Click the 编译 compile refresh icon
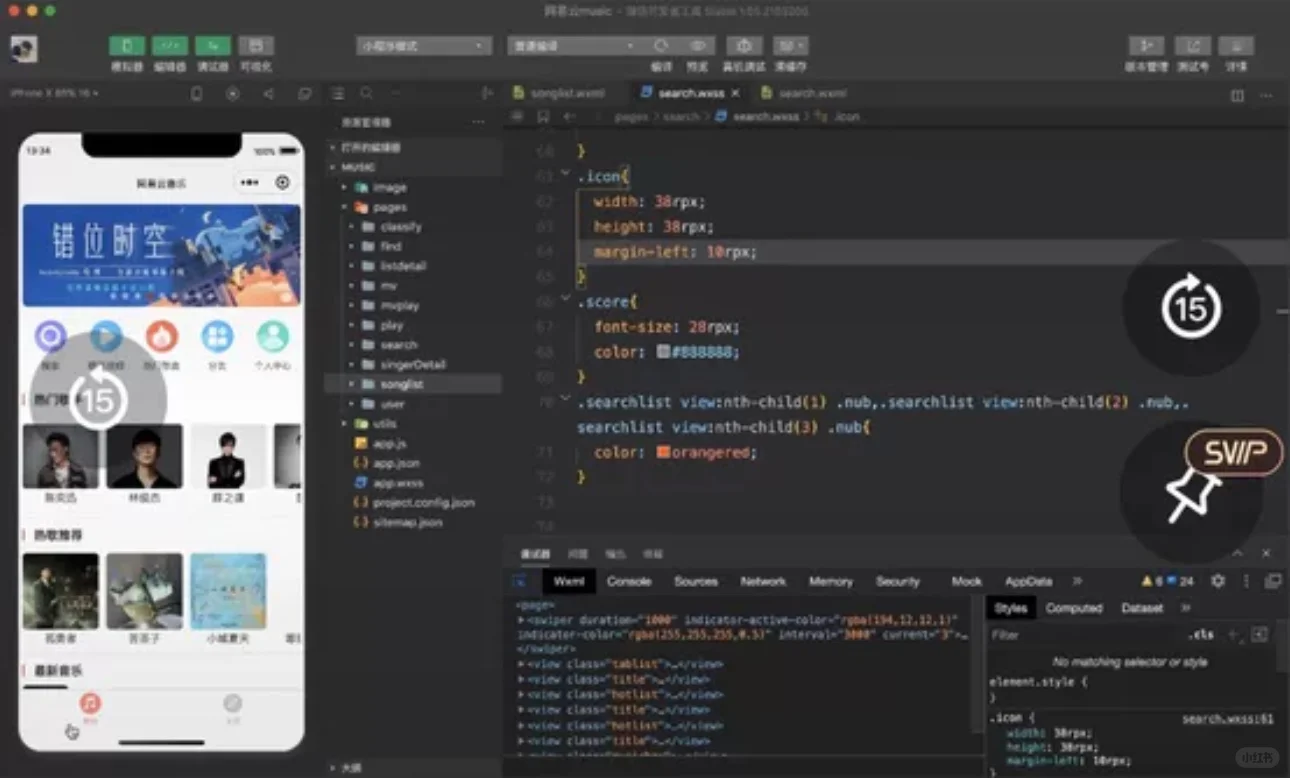Screen dimensions: 1290x778 tap(661, 46)
